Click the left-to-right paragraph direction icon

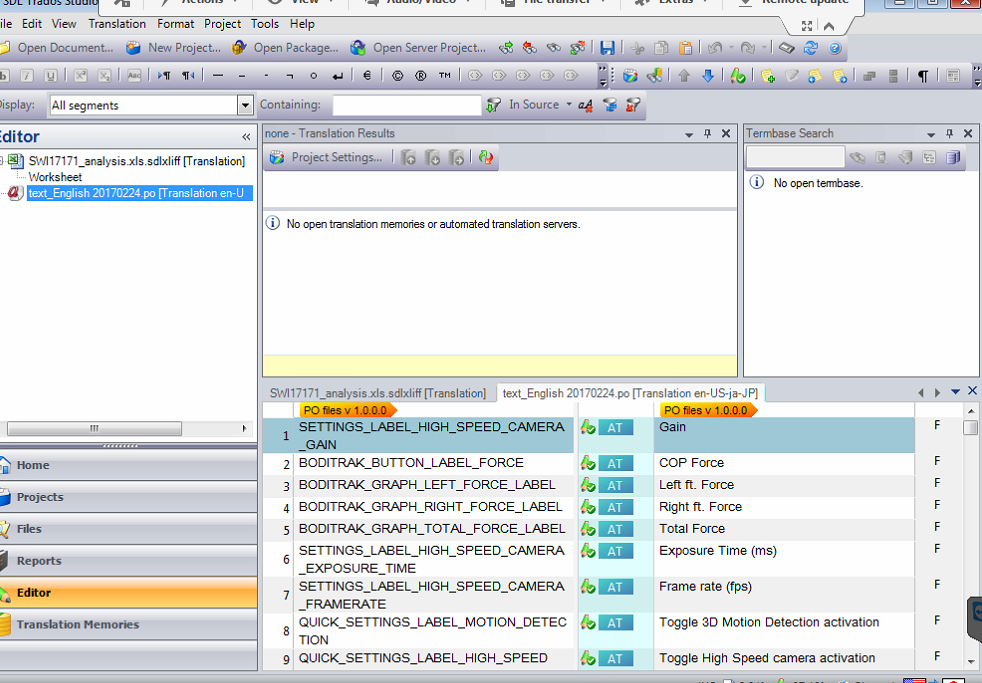click(164, 76)
